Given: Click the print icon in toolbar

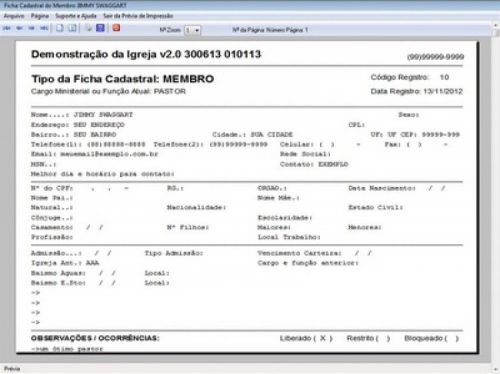Looking at the screenshot, I should [89, 28].
